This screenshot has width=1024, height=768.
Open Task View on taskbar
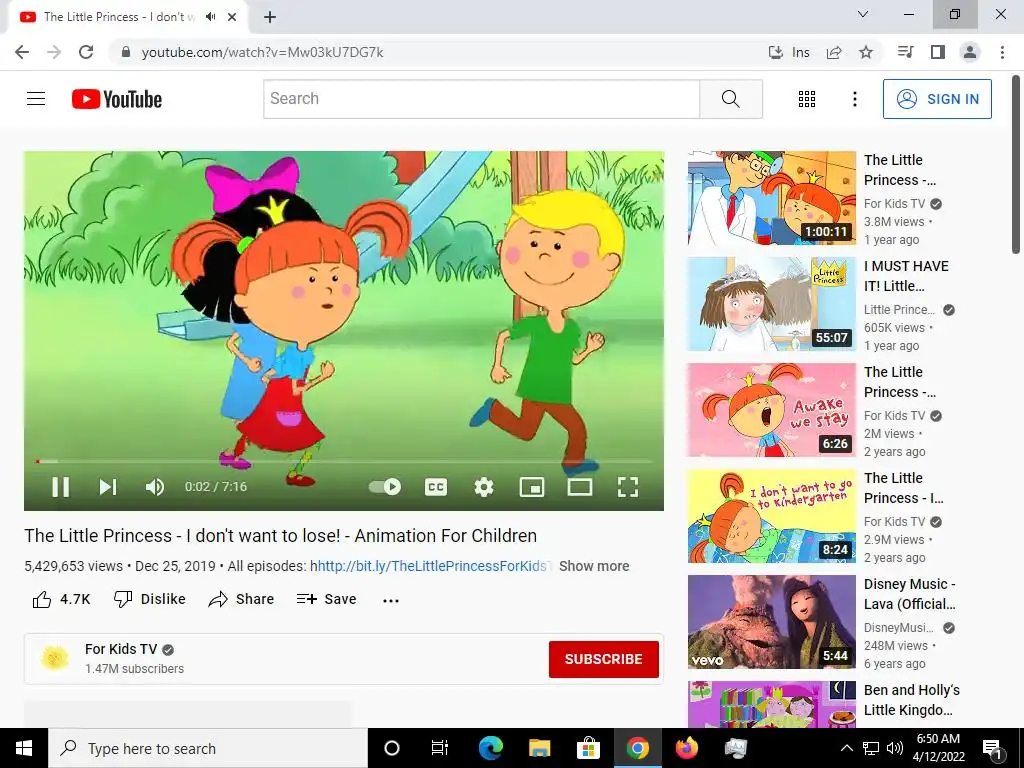[440, 748]
